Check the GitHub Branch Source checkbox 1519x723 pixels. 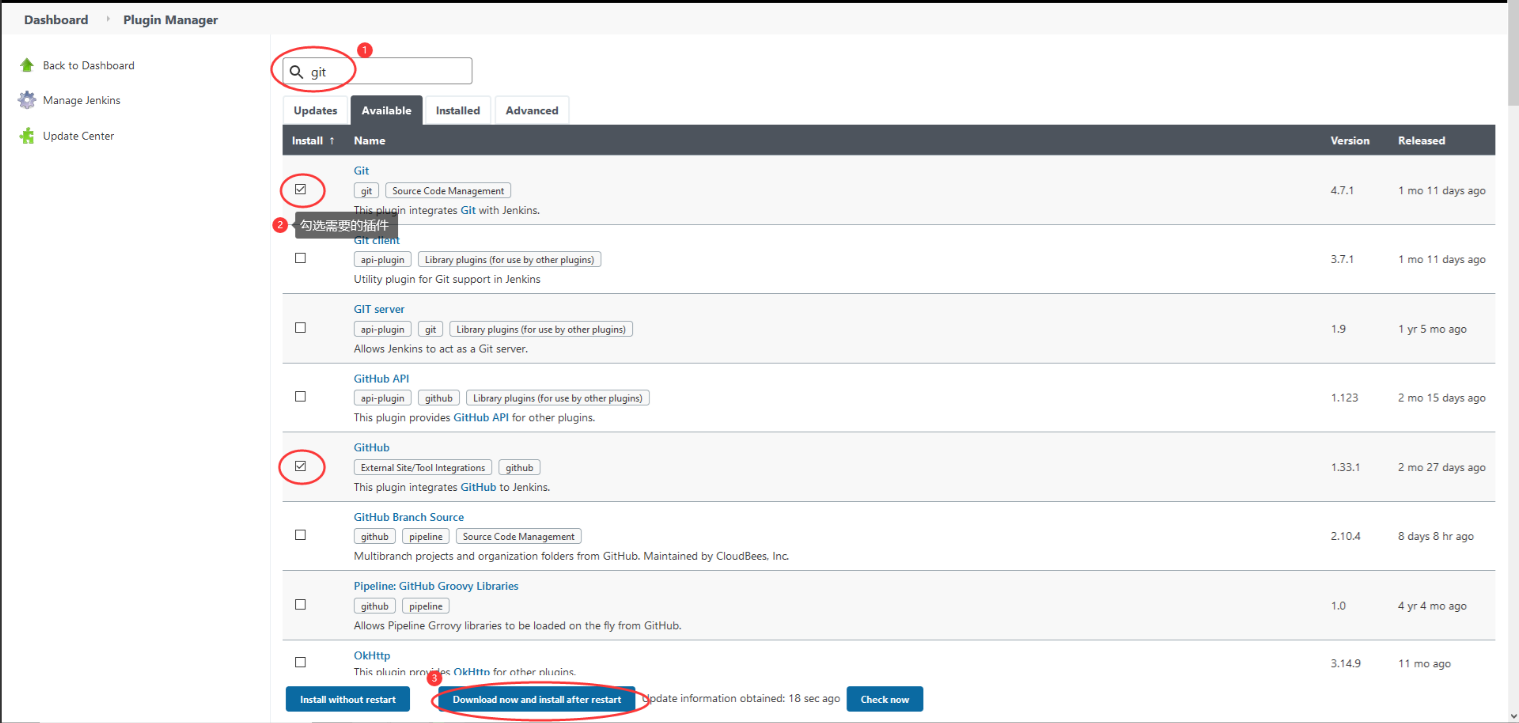pos(300,535)
